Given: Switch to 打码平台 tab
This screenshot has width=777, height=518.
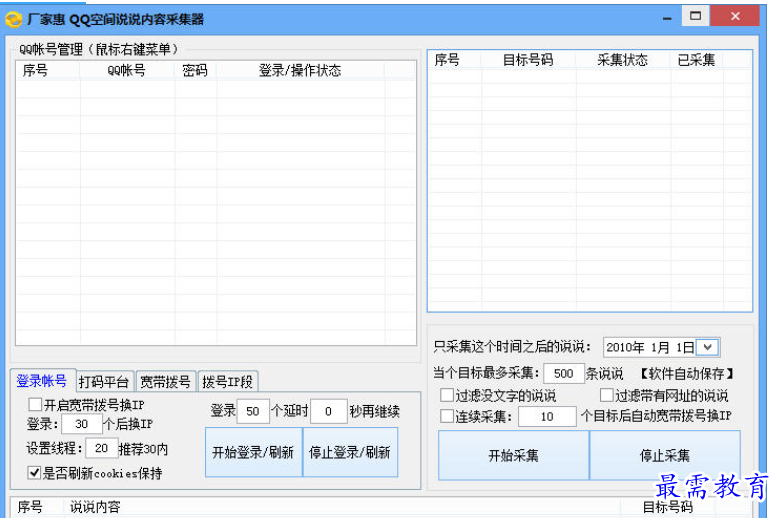Looking at the screenshot, I should click(x=104, y=382).
